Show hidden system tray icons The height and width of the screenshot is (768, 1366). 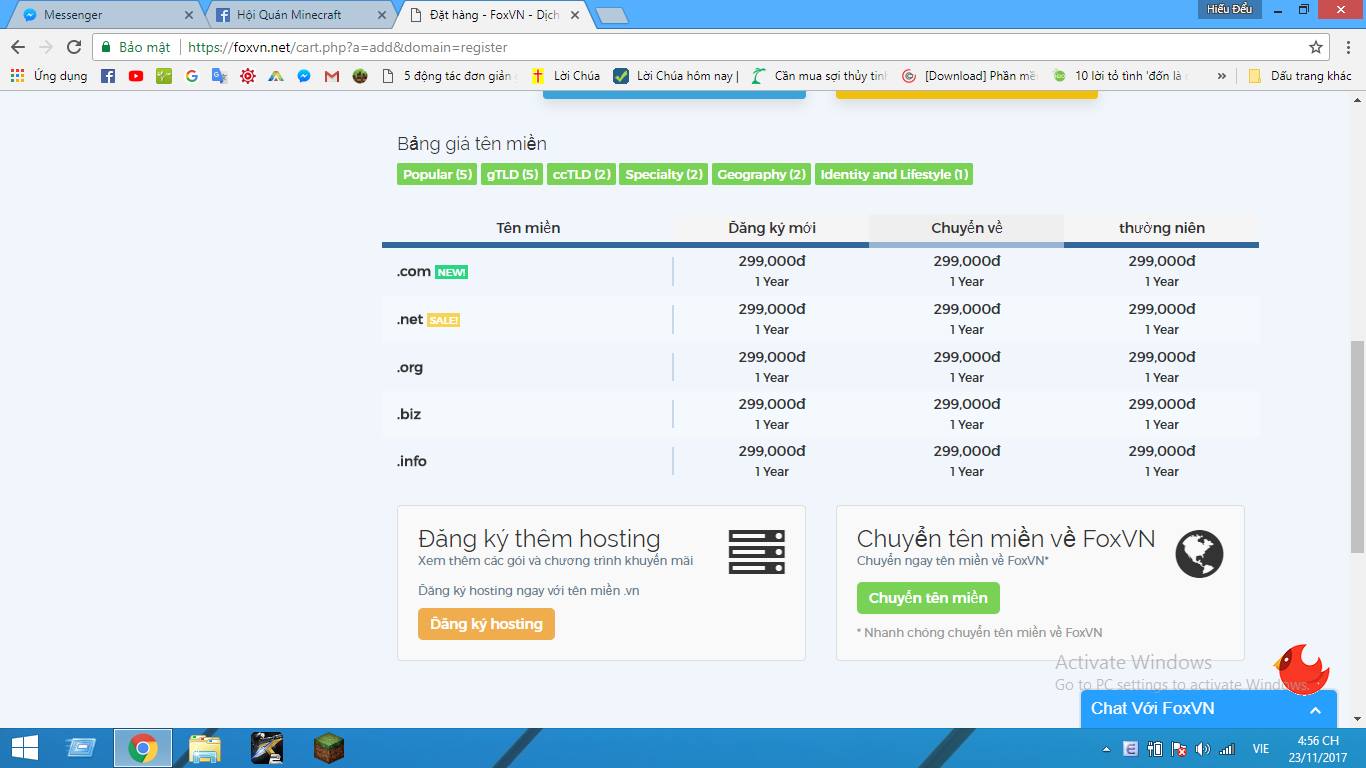1106,749
